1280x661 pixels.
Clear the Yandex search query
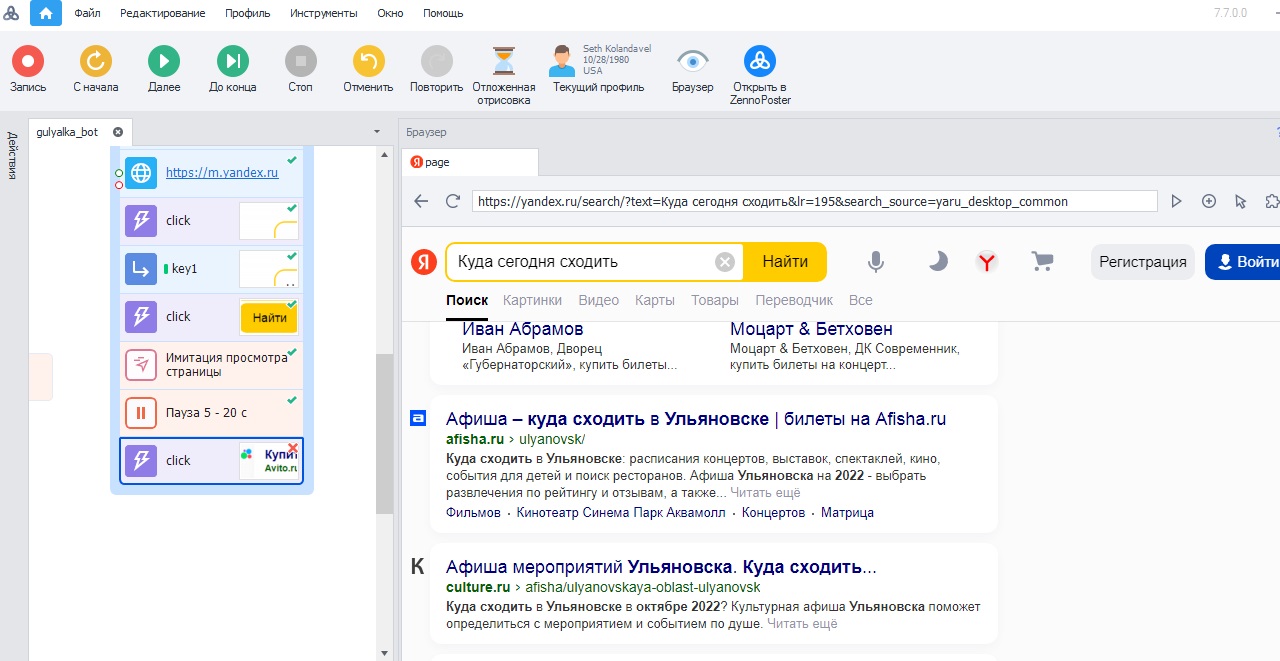point(725,262)
